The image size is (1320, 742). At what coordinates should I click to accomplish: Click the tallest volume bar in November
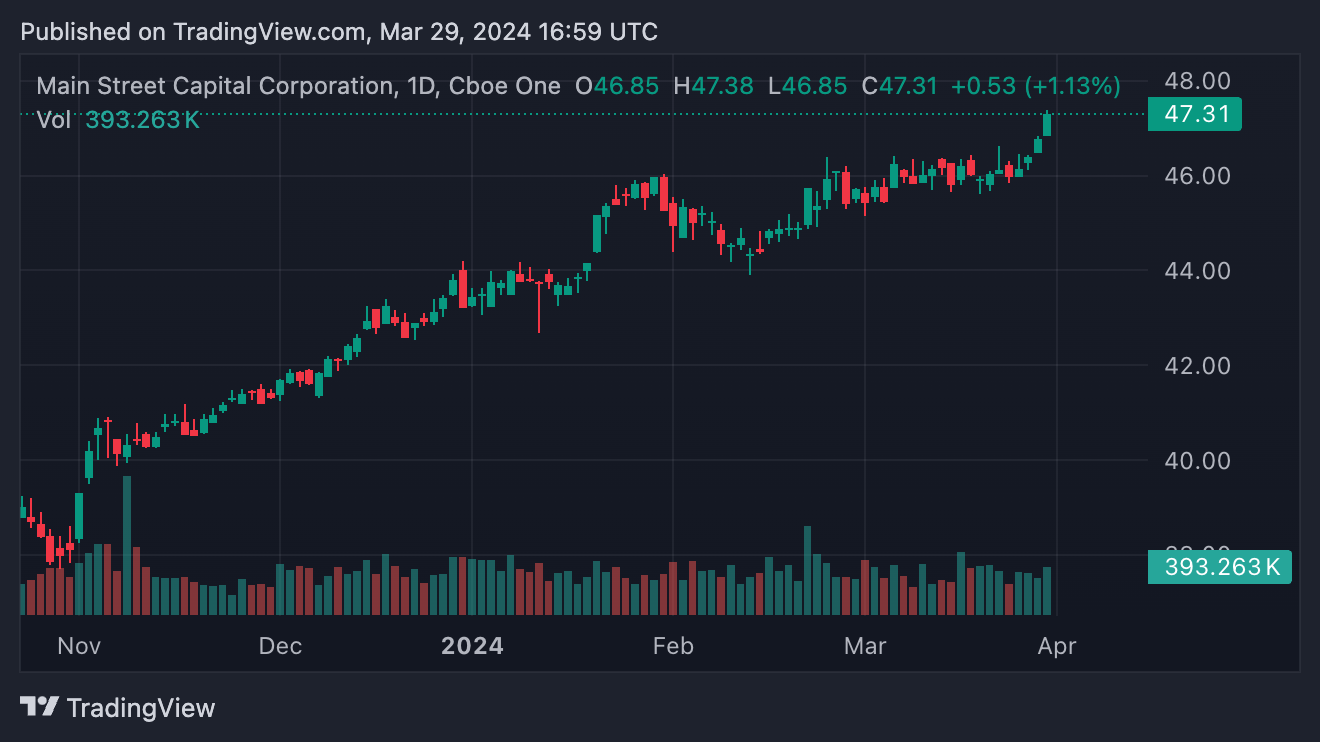127,545
